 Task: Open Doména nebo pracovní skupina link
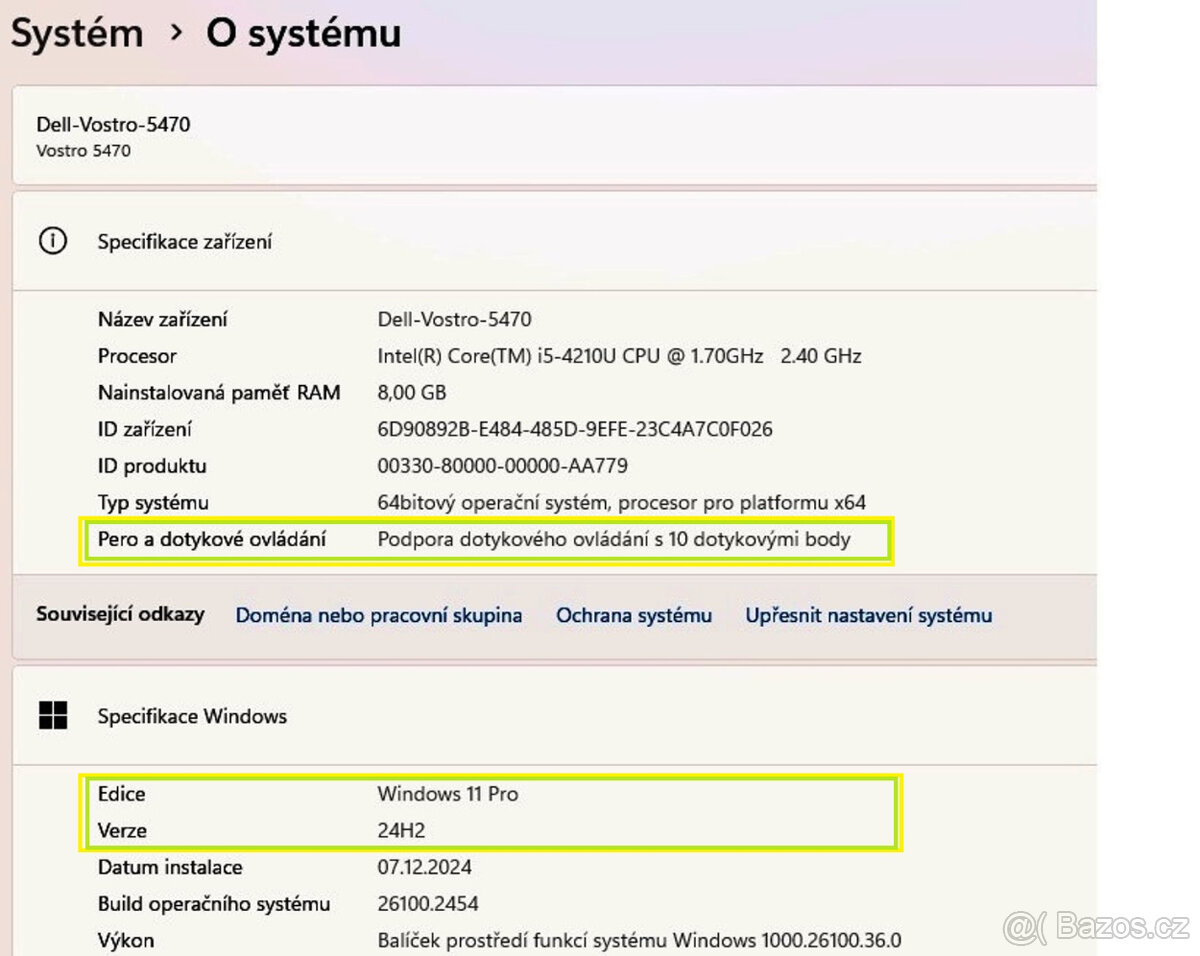[378, 615]
